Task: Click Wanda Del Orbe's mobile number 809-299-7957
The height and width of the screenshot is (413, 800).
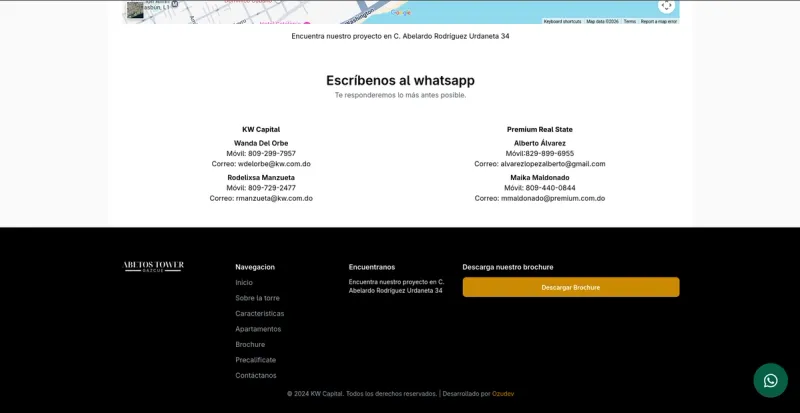Action: coord(271,153)
